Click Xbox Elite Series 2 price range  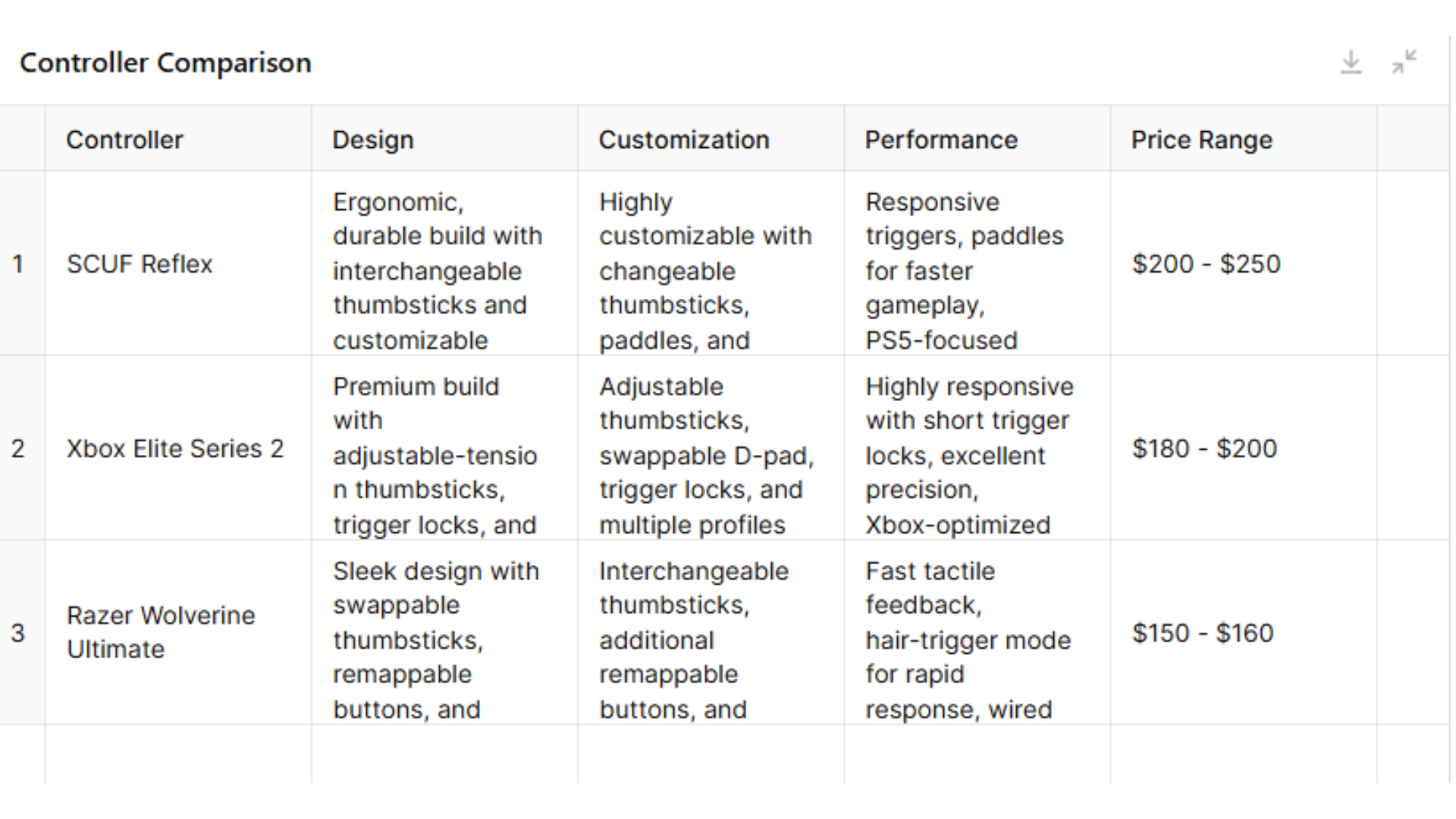pos(1203,447)
